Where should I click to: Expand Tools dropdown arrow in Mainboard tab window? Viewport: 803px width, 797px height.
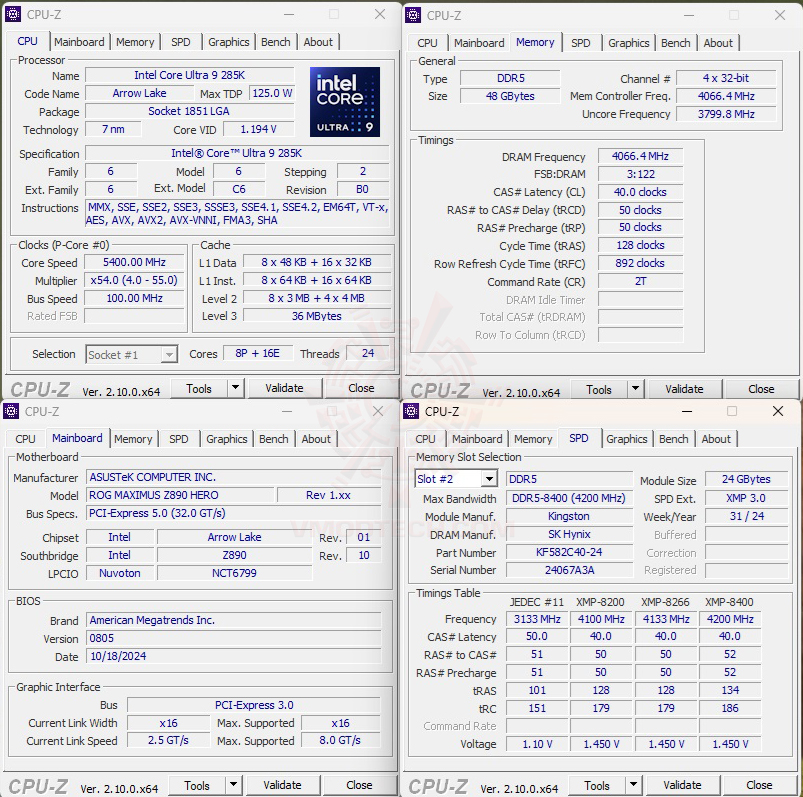(233, 784)
